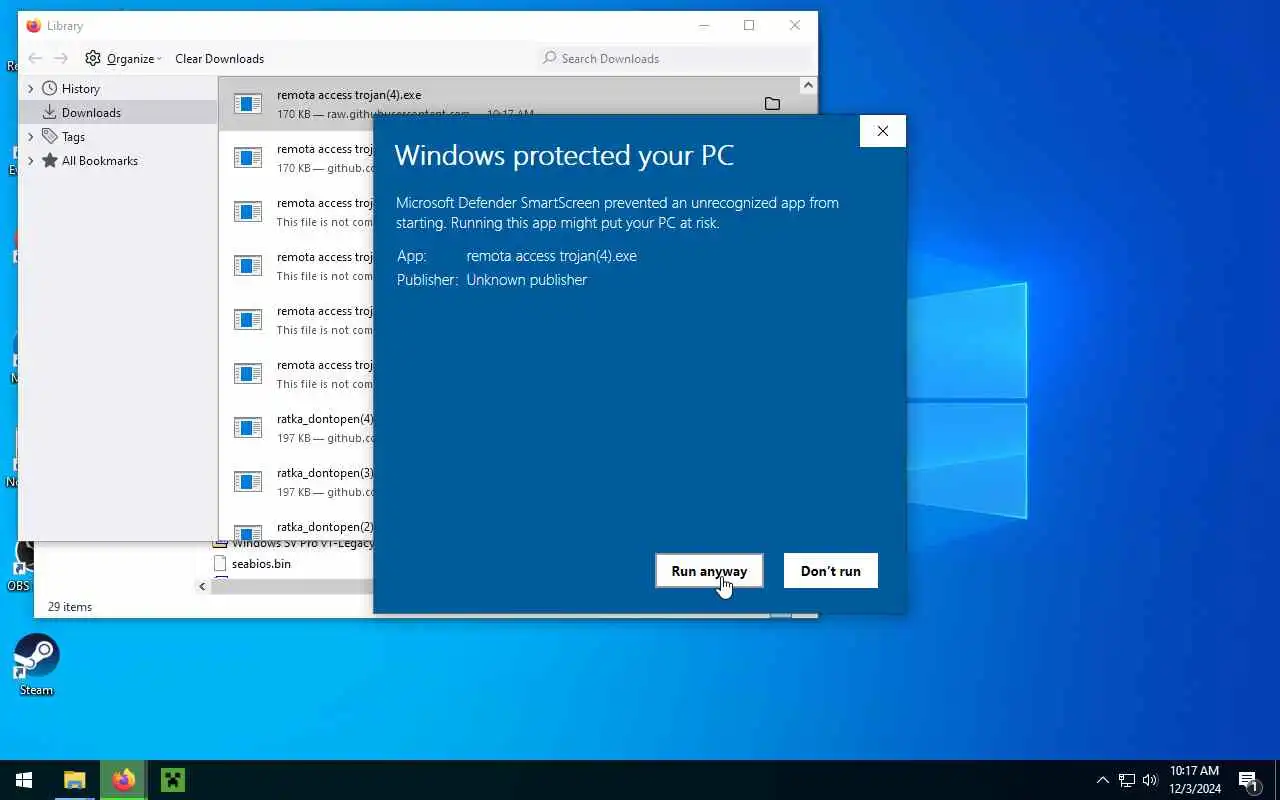This screenshot has height=800, width=1280.
Task: Click app name remota access trojan(4).exe in dialog
Action: coord(551,256)
